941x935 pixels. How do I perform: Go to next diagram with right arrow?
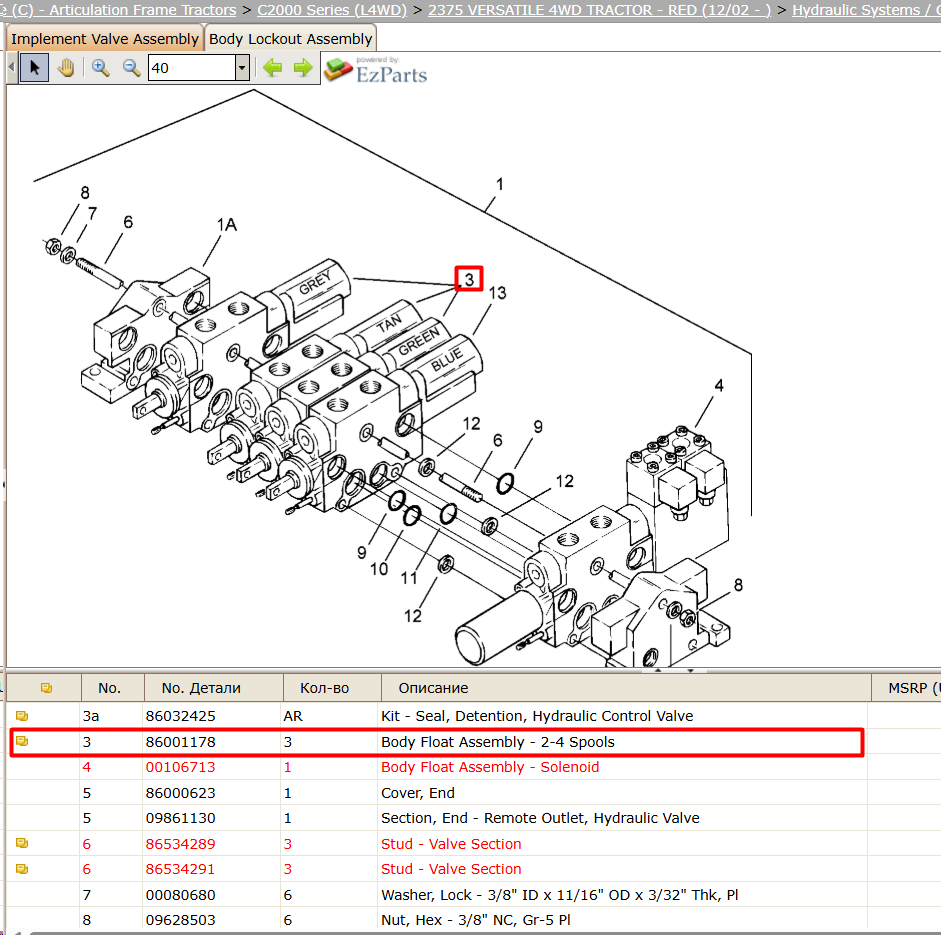(x=303, y=68)
